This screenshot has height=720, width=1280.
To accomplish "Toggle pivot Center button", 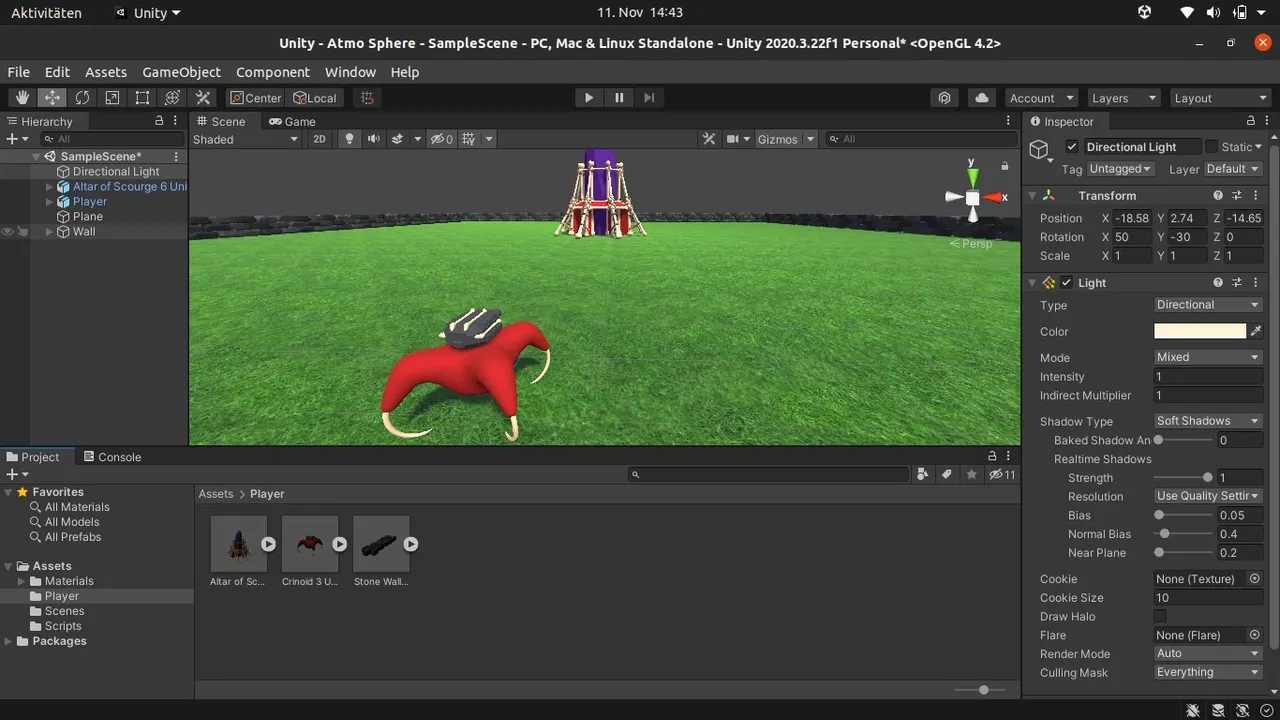I will point(256,98).
